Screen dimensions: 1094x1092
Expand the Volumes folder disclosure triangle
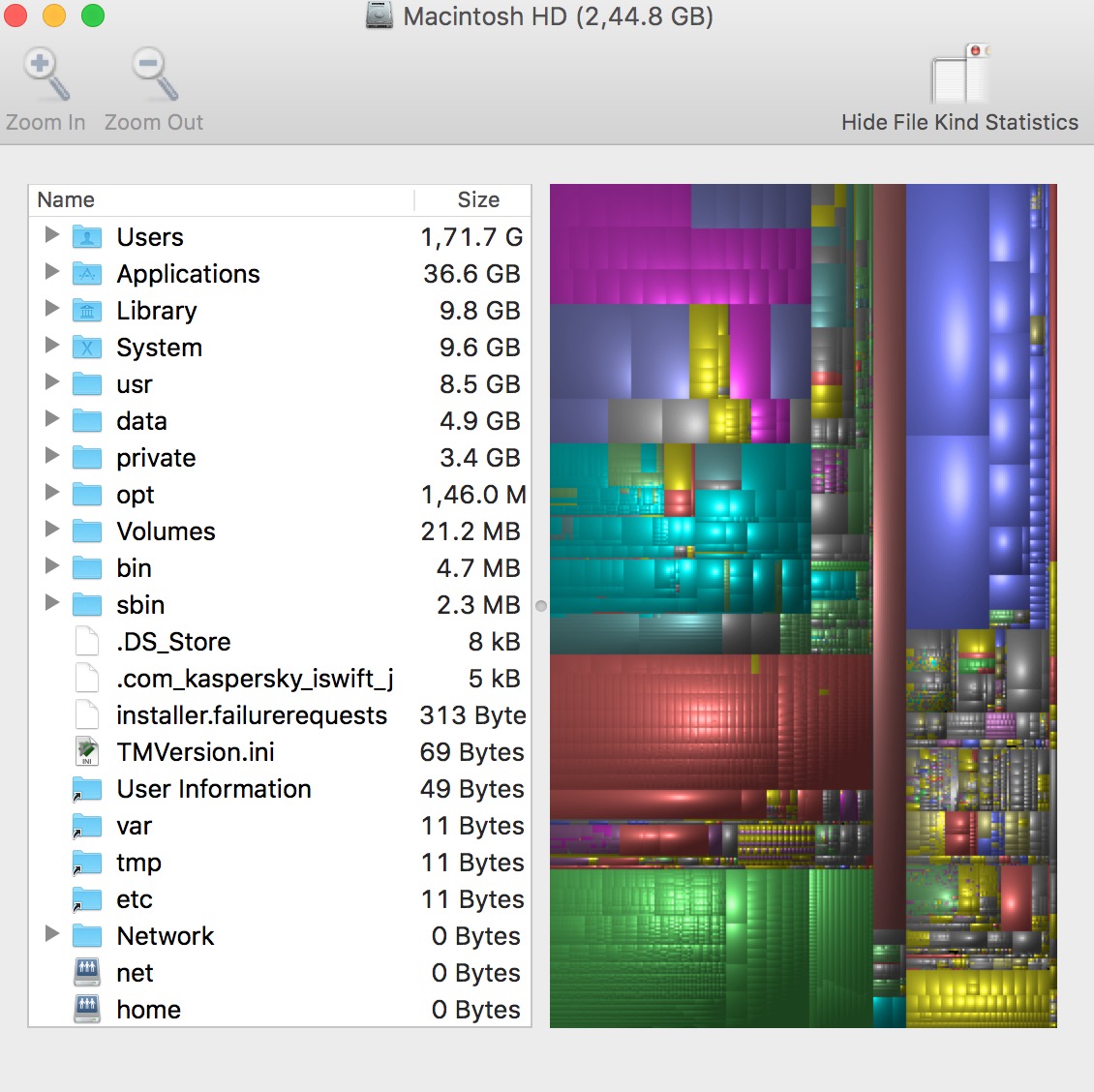point(52,529)
